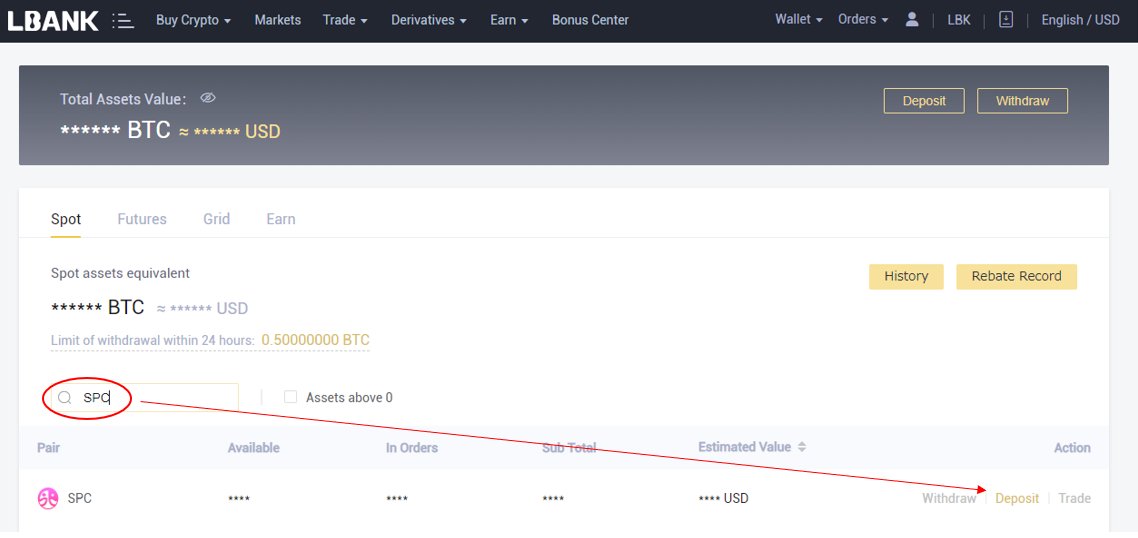Viewport: 1138px width, 538px height.
Task: Open the Rebate Record button
Action: 1016,277
